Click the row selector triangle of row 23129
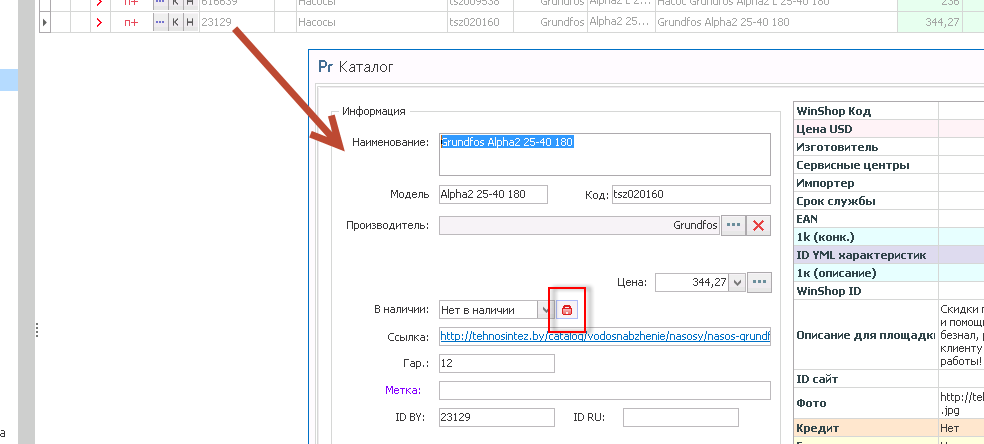 tap(45, 23)
